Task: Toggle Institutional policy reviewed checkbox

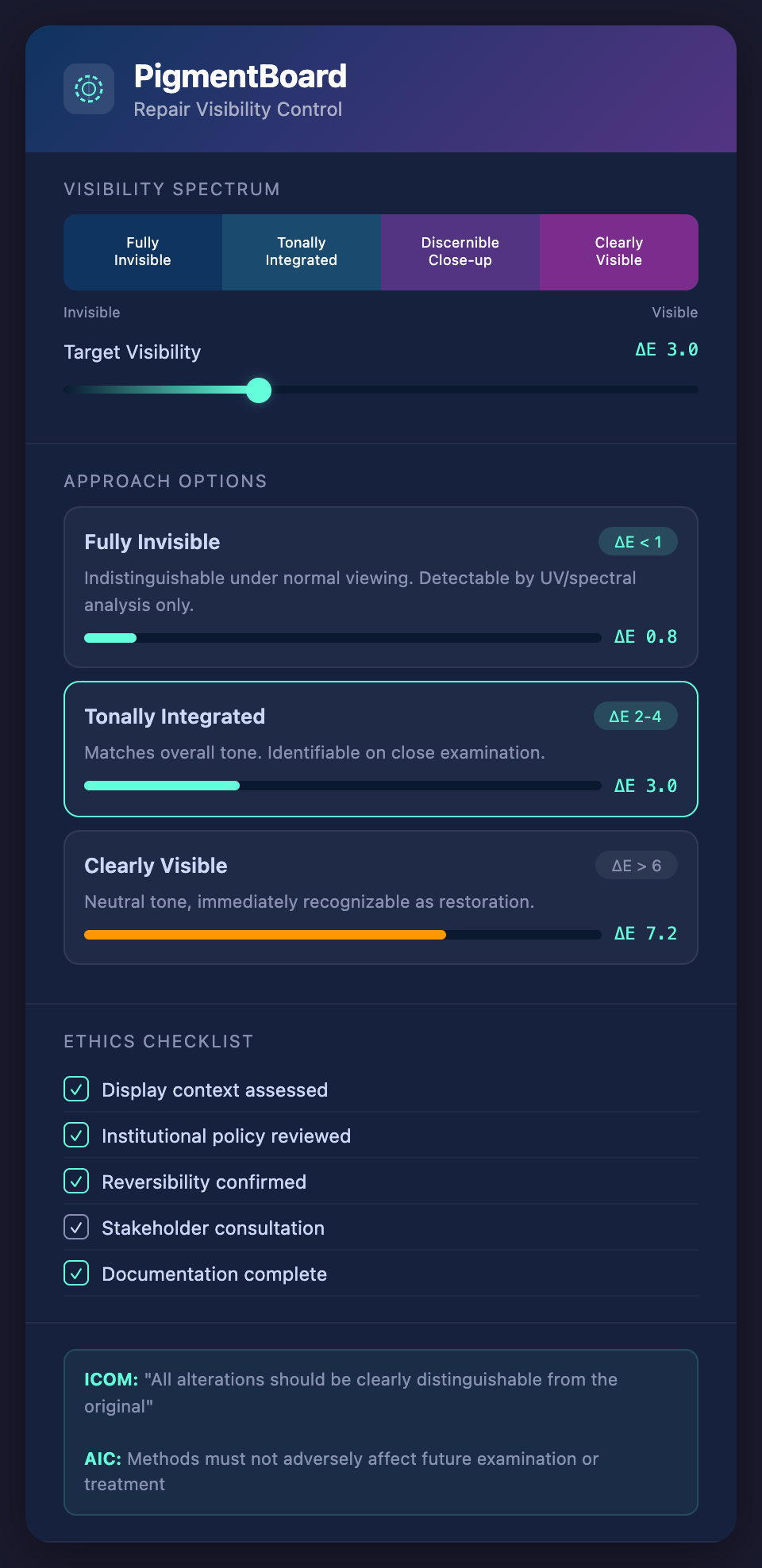Action: (x=76, y=1136)
